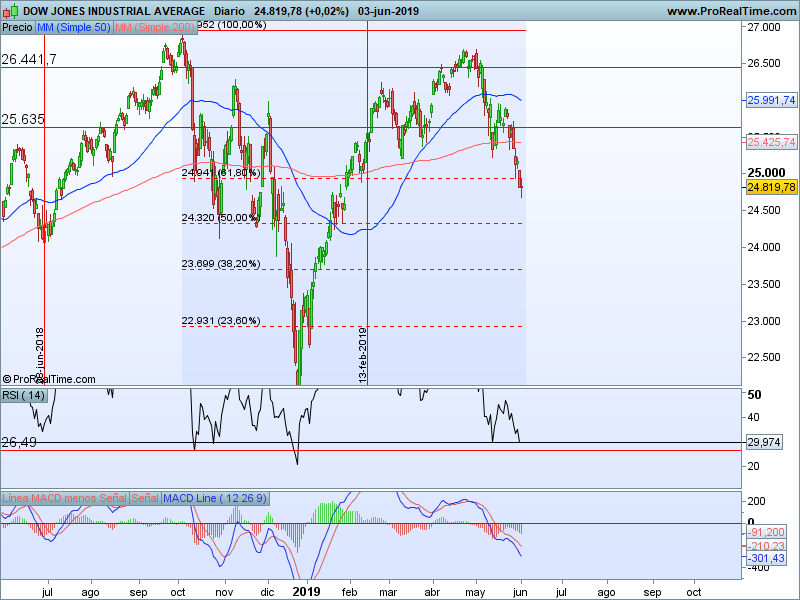This screenshot has height=600, width=800.
Task: Click the DOW JONES INDUSTRIAL AVERAGE title
Action: click(x=114, y=11)
